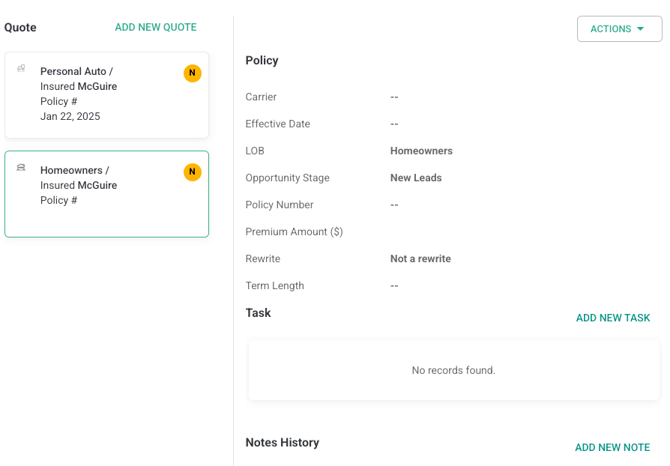Viewport: 670px width, 466px height.
Task: Click the house icon on Homeowners quote
Action: coord(21,168)
